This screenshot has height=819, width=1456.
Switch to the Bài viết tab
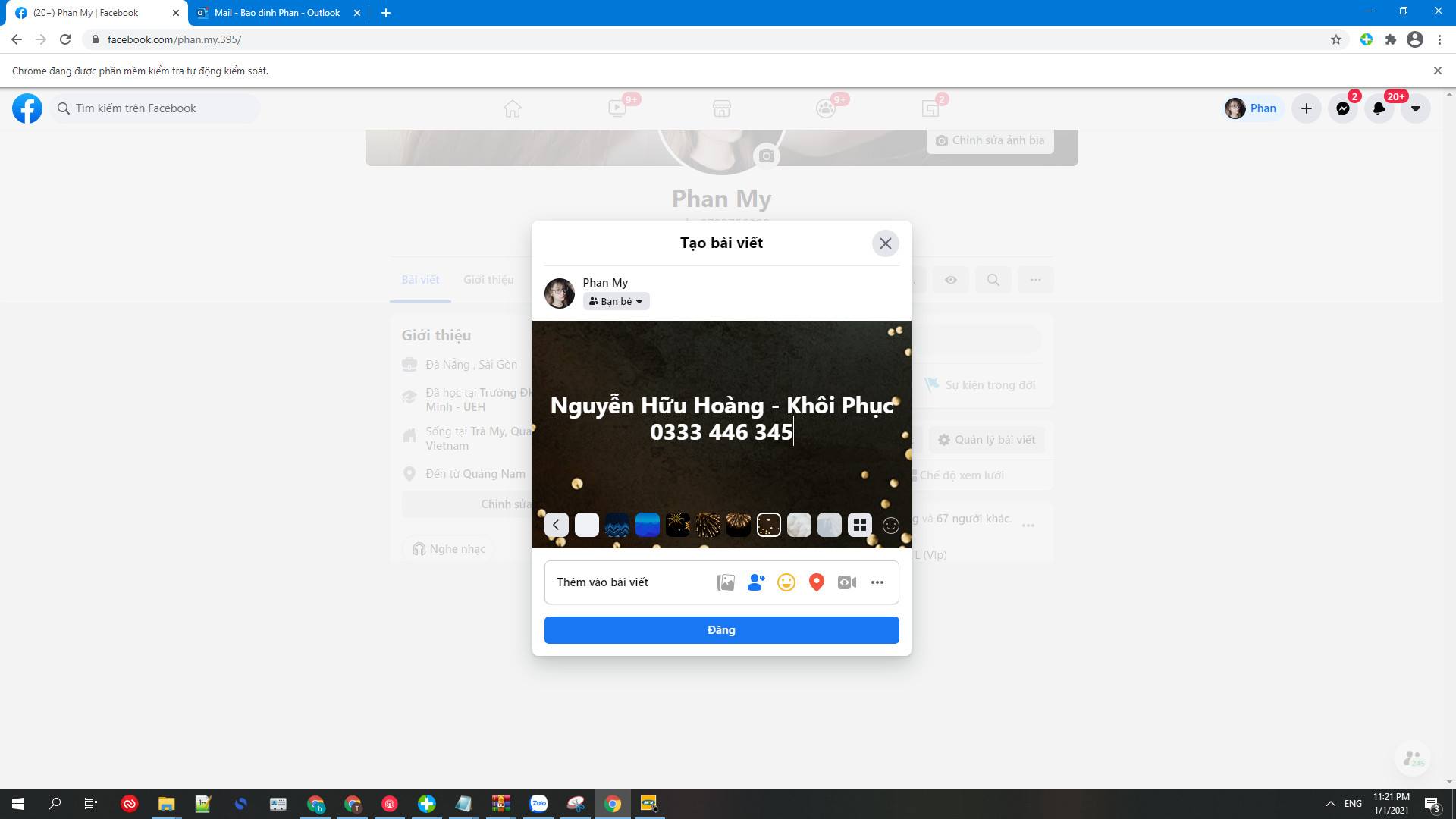[x=420, y=280]
